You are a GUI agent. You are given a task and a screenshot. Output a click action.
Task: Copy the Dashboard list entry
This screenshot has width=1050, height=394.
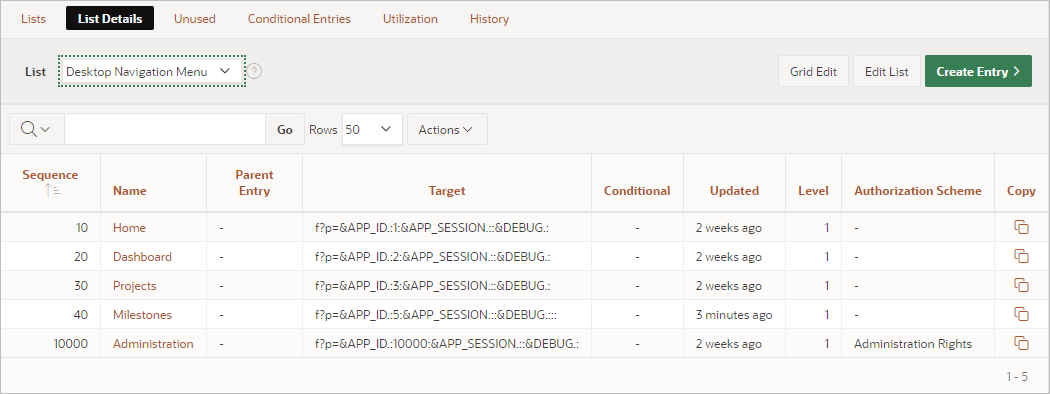[1021, 257]
